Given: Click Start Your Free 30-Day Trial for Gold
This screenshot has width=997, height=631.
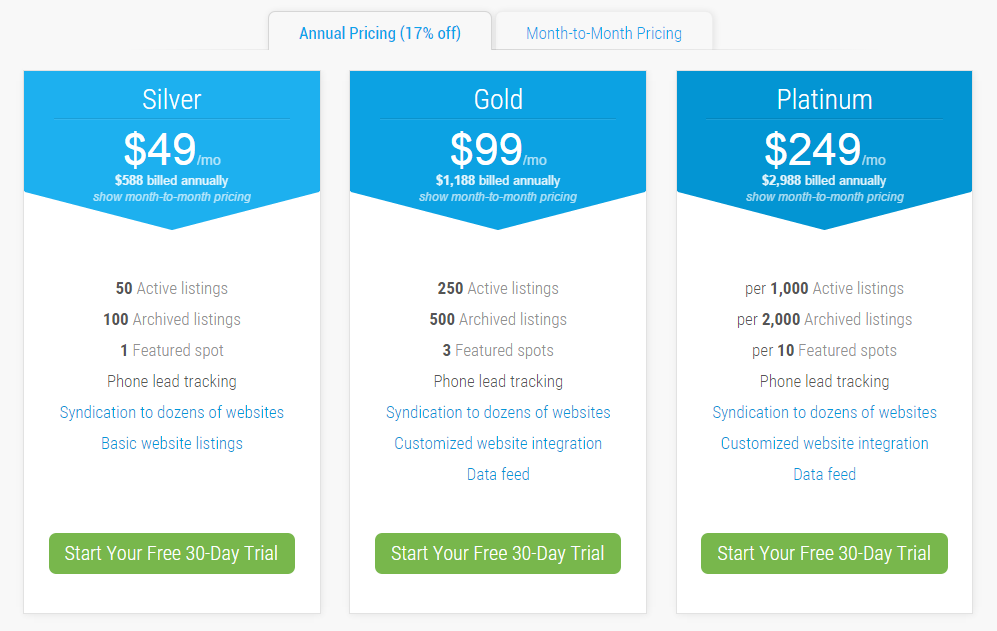Looking at the screenshot, I should click(497, 553).
